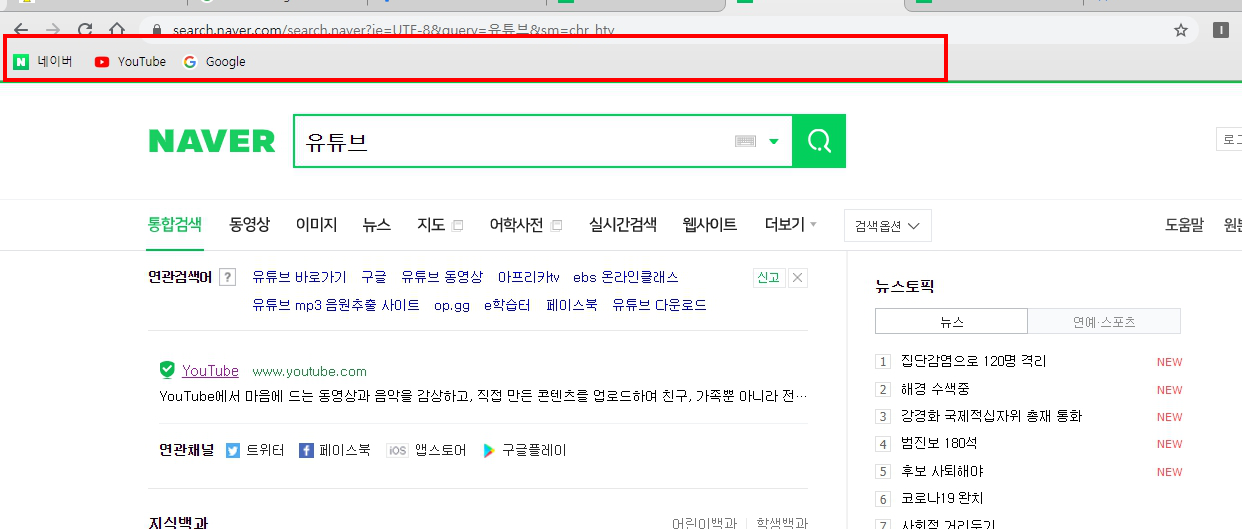Screen dimensions: 1242x529
Task: Open the on-screen keyboard icon in search box
Action: (x=745, y=142)
